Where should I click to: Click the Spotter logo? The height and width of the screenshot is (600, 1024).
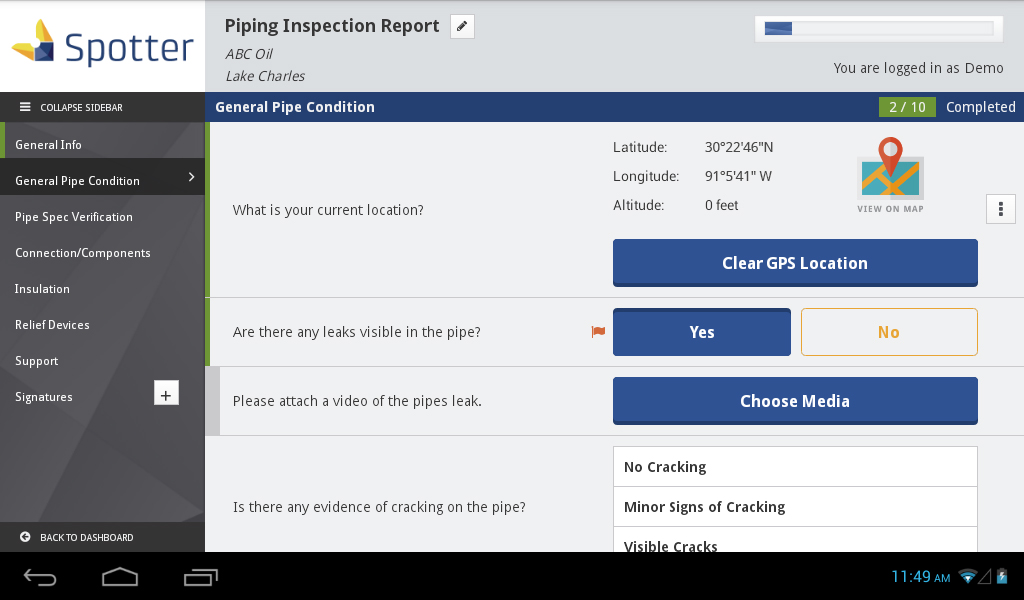(x=102, y=46)
